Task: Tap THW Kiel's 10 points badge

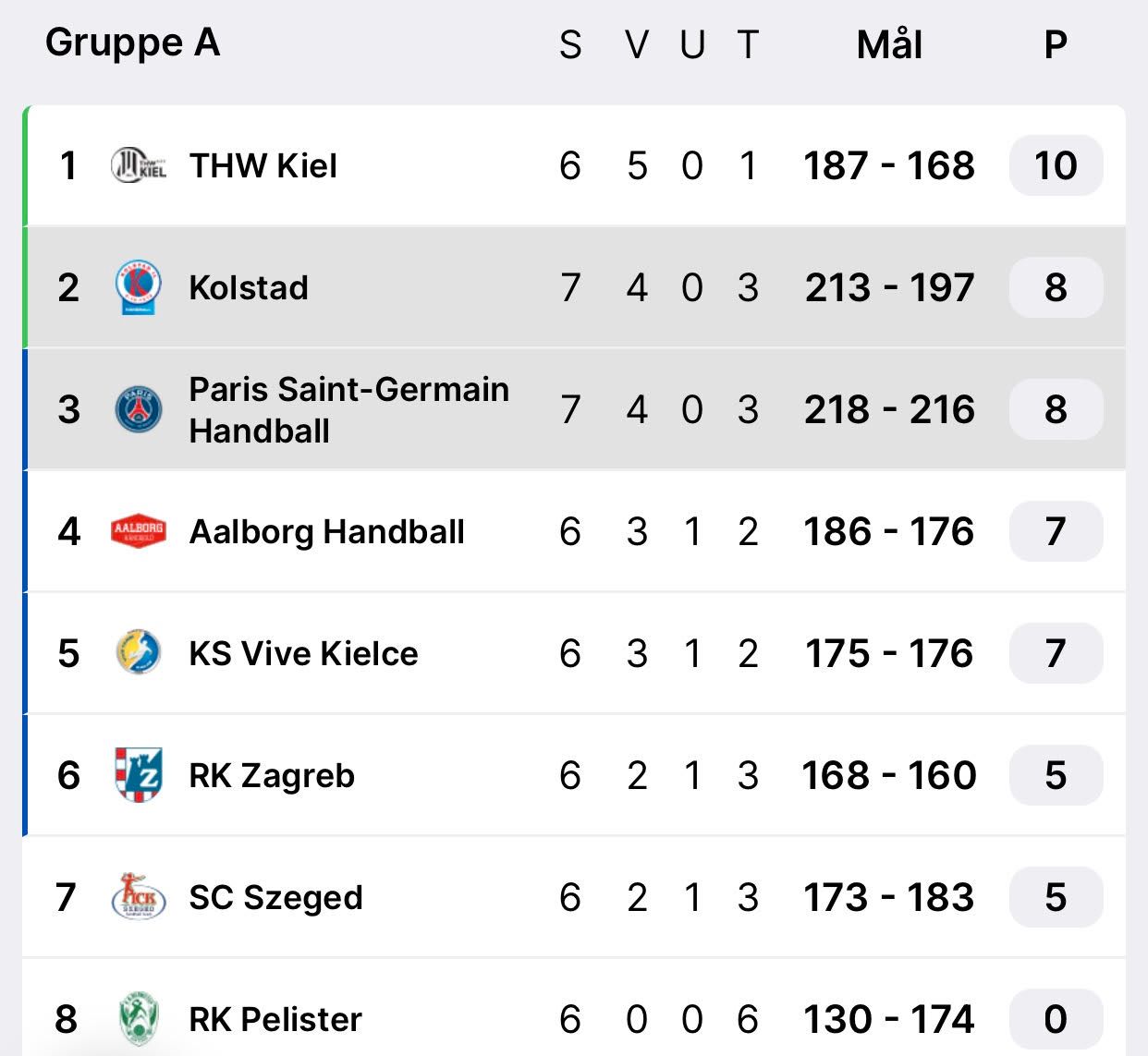Action: click(1056, 166)
